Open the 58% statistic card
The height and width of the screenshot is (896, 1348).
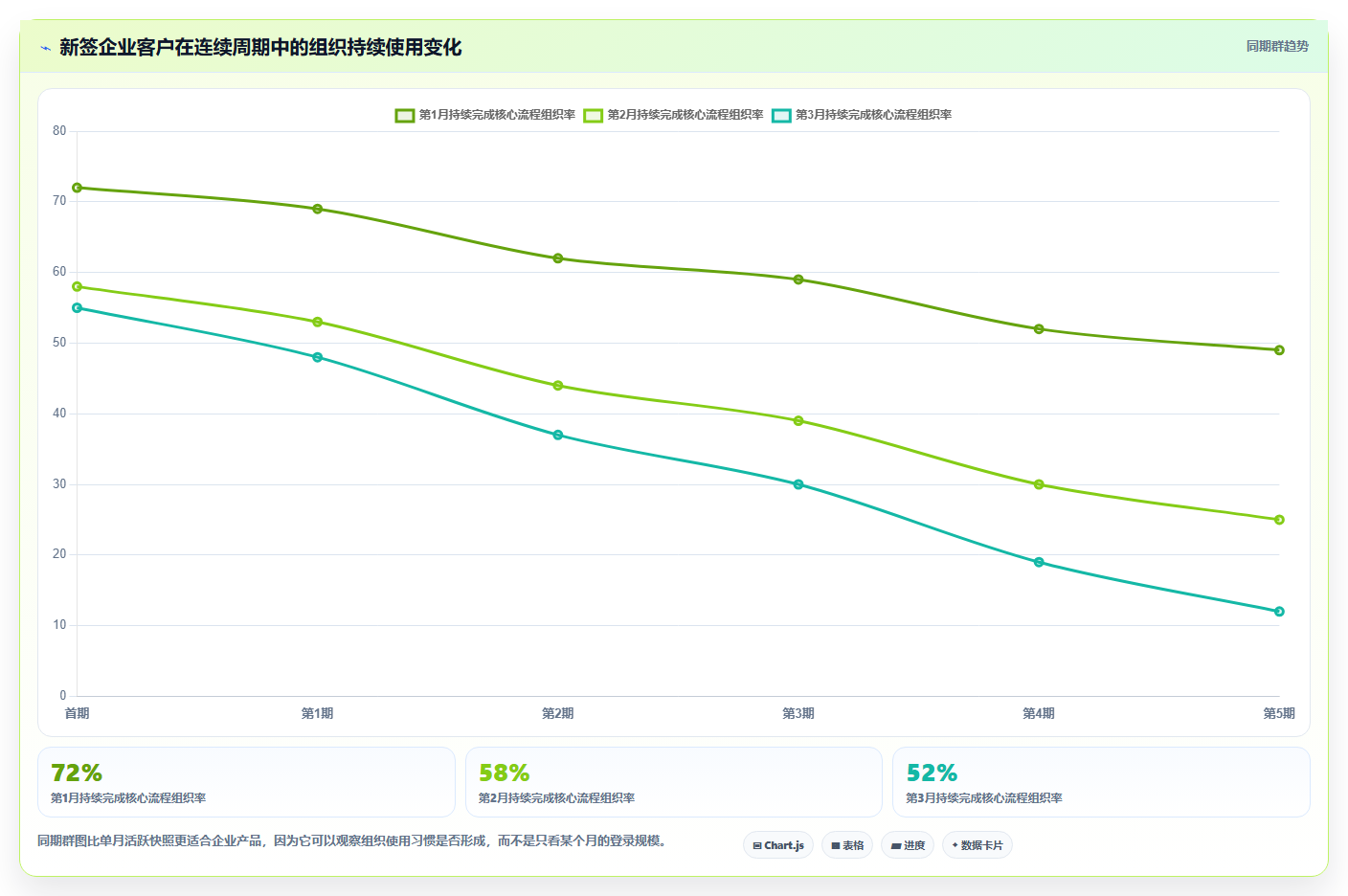(x=674, y=782)
